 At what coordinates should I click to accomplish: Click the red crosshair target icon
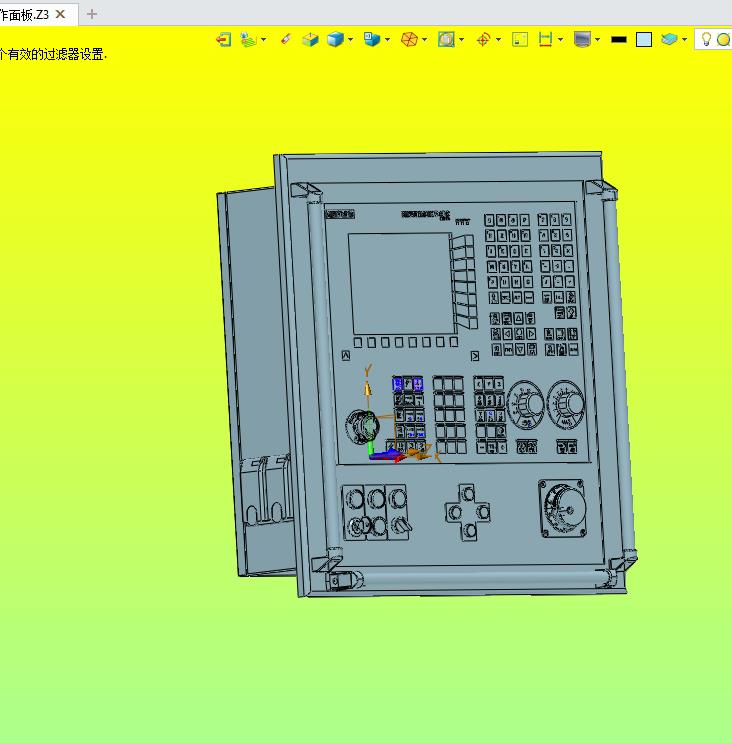[x=483, y=39]
